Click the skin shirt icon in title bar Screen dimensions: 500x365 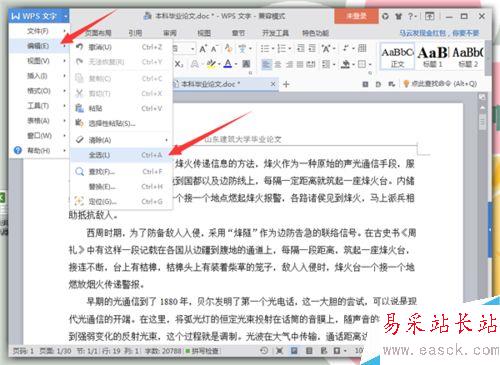click(x=398, y=16)
